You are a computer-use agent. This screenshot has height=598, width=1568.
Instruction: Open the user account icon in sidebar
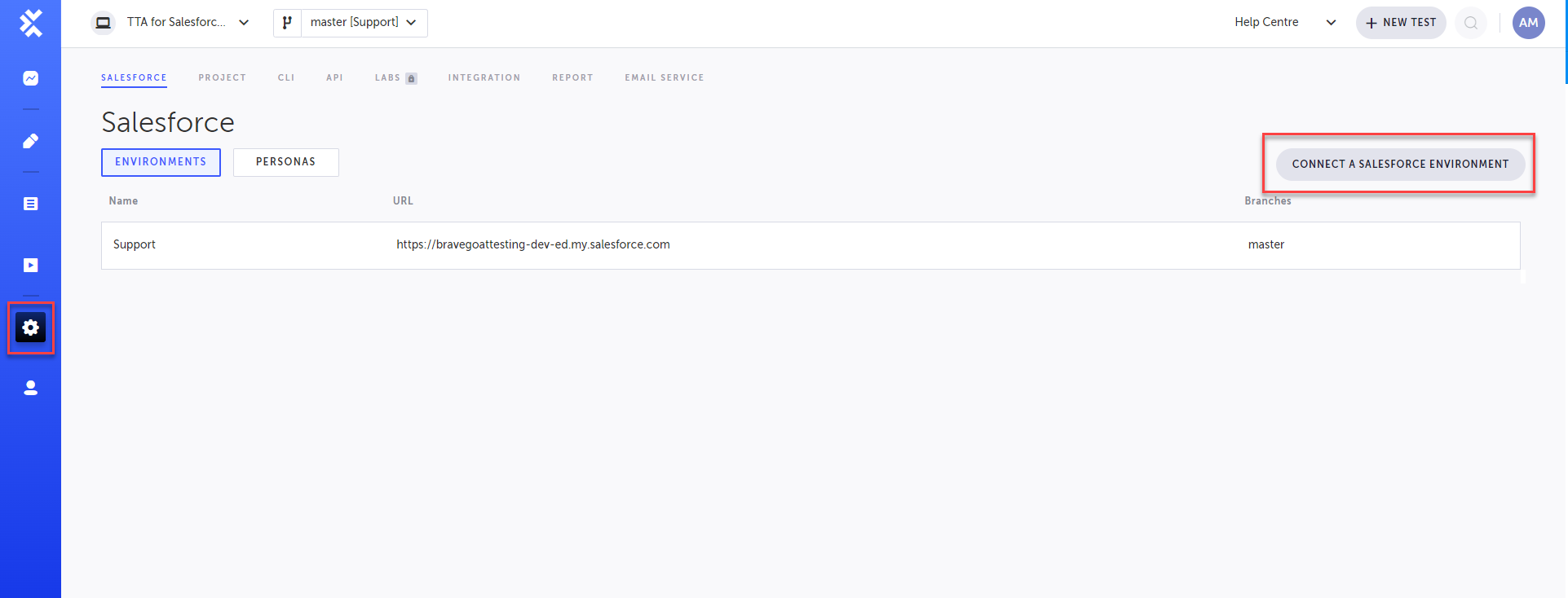(x=31, y=388)
